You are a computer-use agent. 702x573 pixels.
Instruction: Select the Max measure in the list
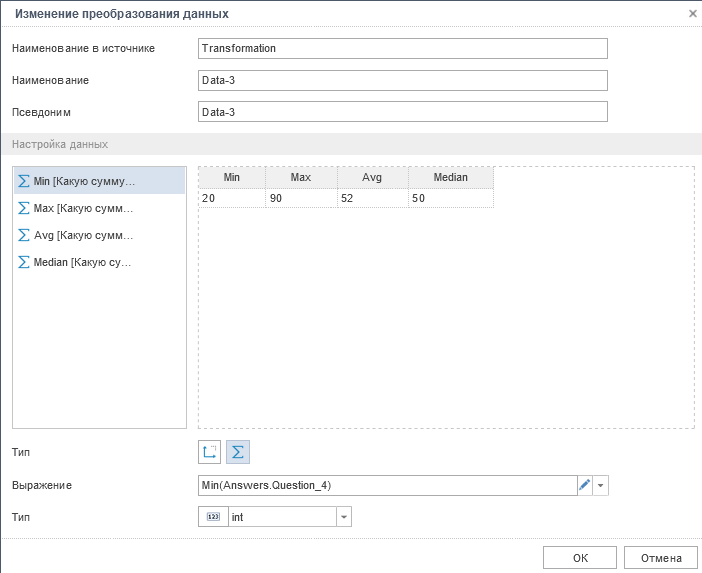coord(82,208)
